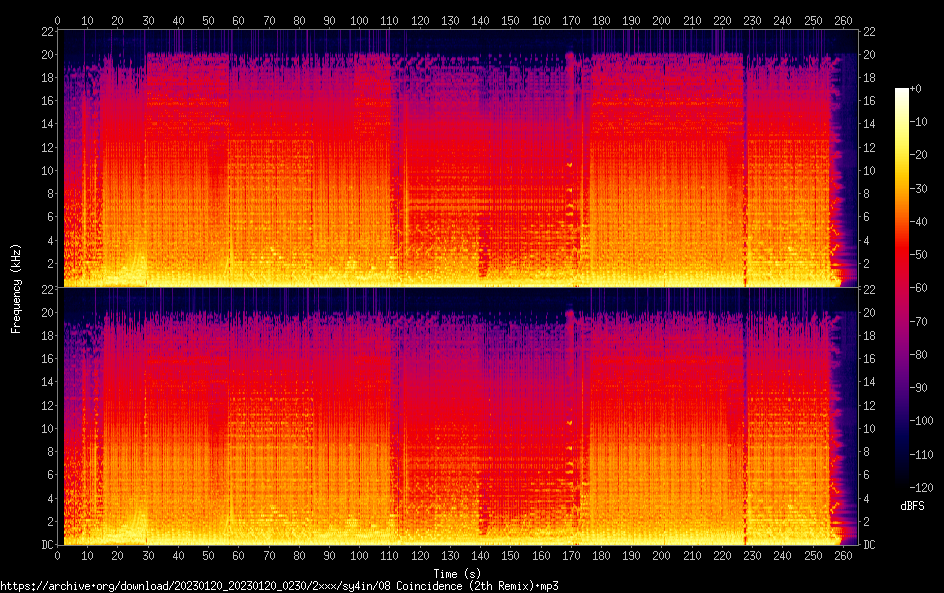Select the 140 tick on the top time axis
The height and width of the screenshot is (593, 944).
pyautogui.click(x=480, y=19)
